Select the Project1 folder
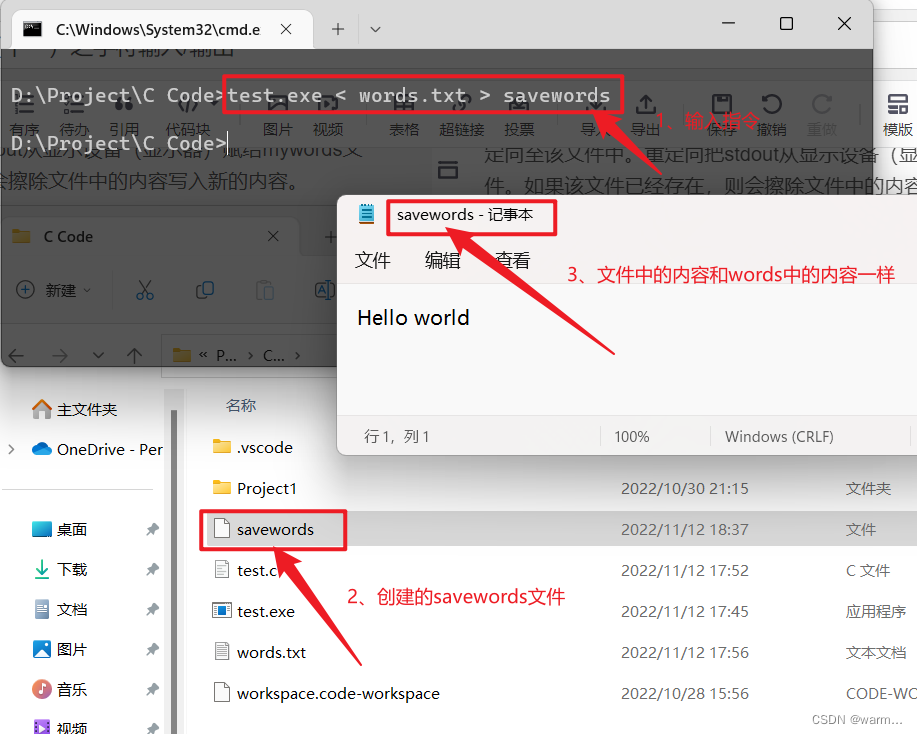Viewport: 917px width, 734px height. (254, 488)
